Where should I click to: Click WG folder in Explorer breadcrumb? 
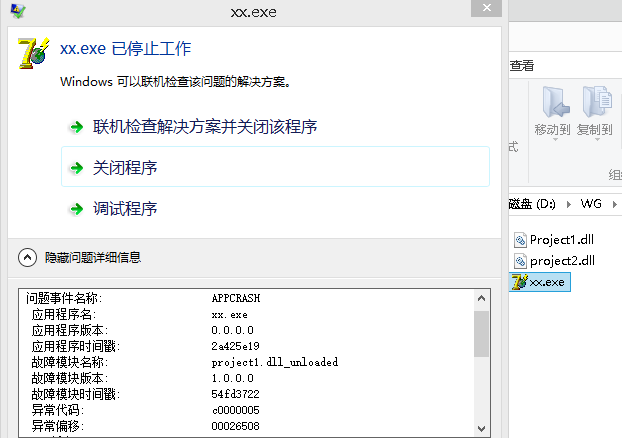pyautogui.click(x=591, y=204)
